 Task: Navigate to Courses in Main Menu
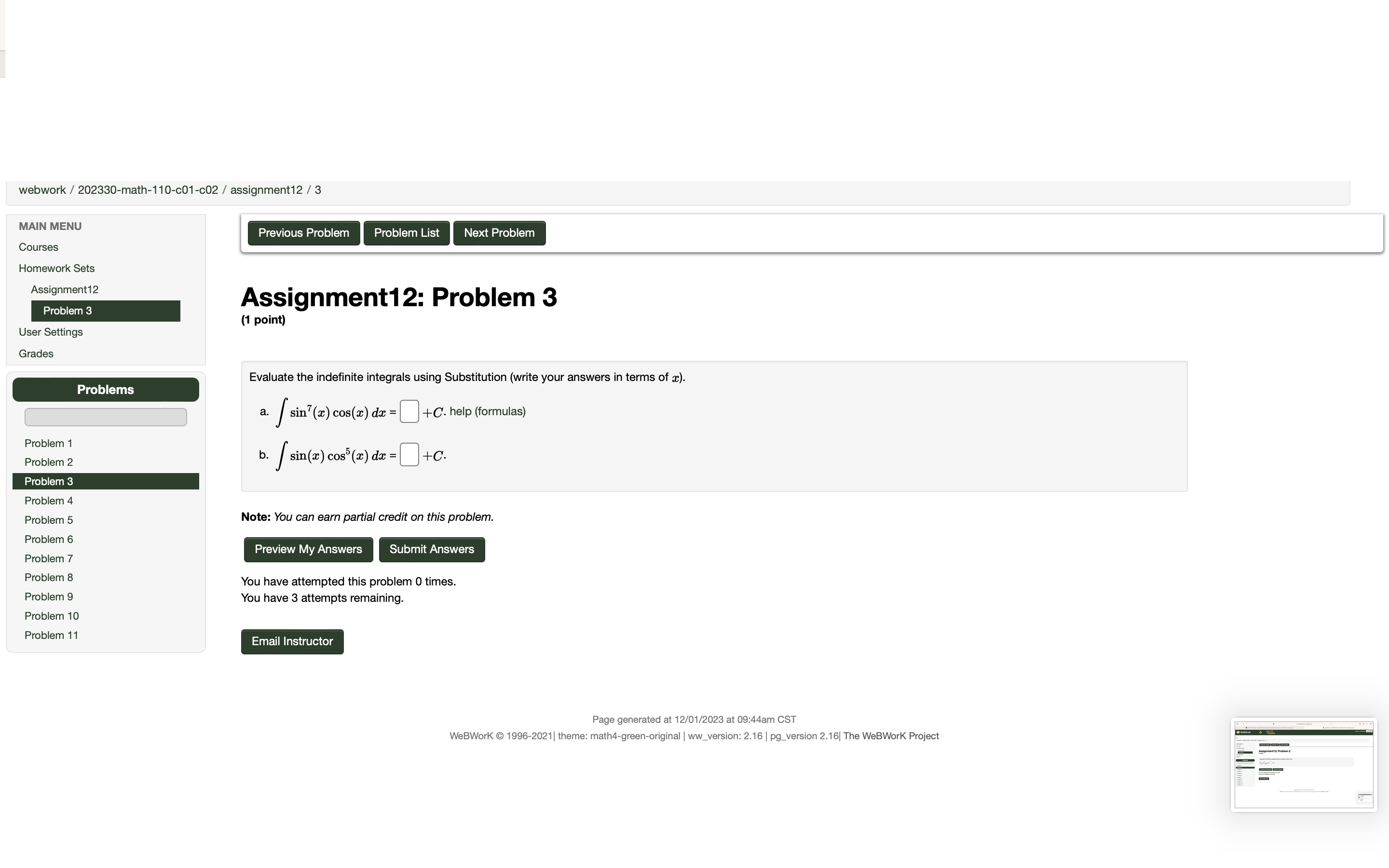[x=38, y=247]
